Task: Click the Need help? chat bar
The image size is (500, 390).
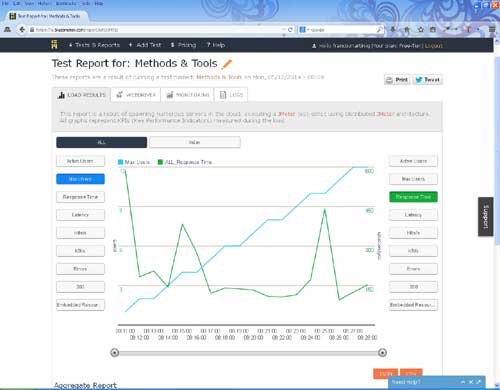Action: pyautogui.click(x=437, y=382)
